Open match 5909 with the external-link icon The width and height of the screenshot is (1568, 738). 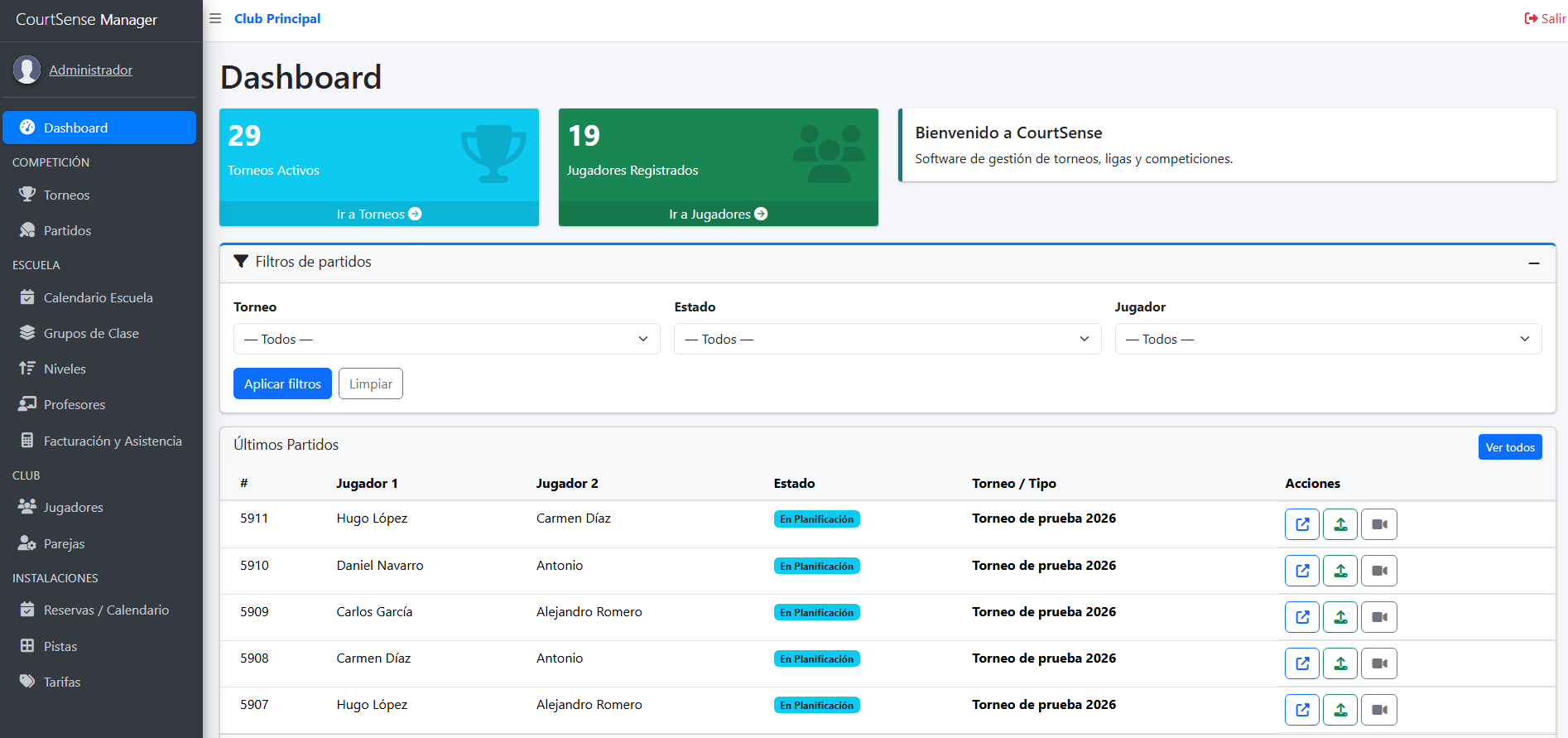[x=1302, y=617]
